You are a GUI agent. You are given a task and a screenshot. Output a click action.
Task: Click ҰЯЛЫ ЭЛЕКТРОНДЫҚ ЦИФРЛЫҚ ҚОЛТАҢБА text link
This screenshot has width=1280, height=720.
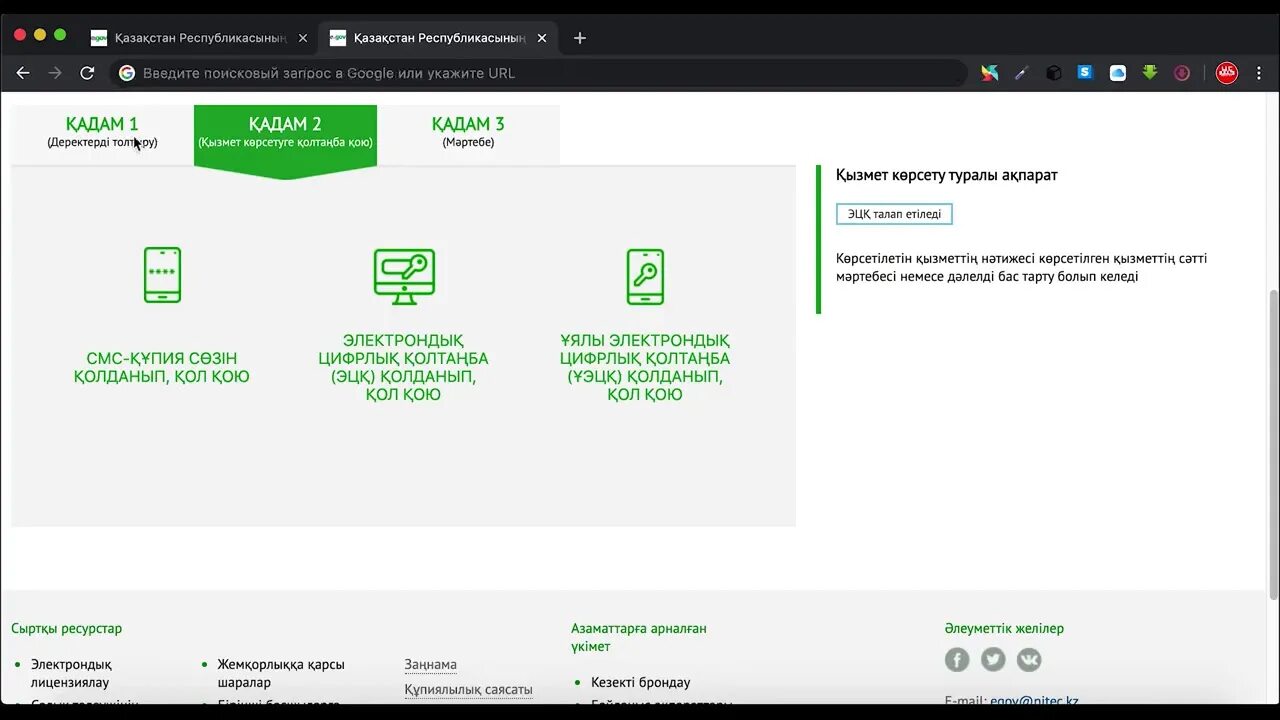[x=645, y=368]
